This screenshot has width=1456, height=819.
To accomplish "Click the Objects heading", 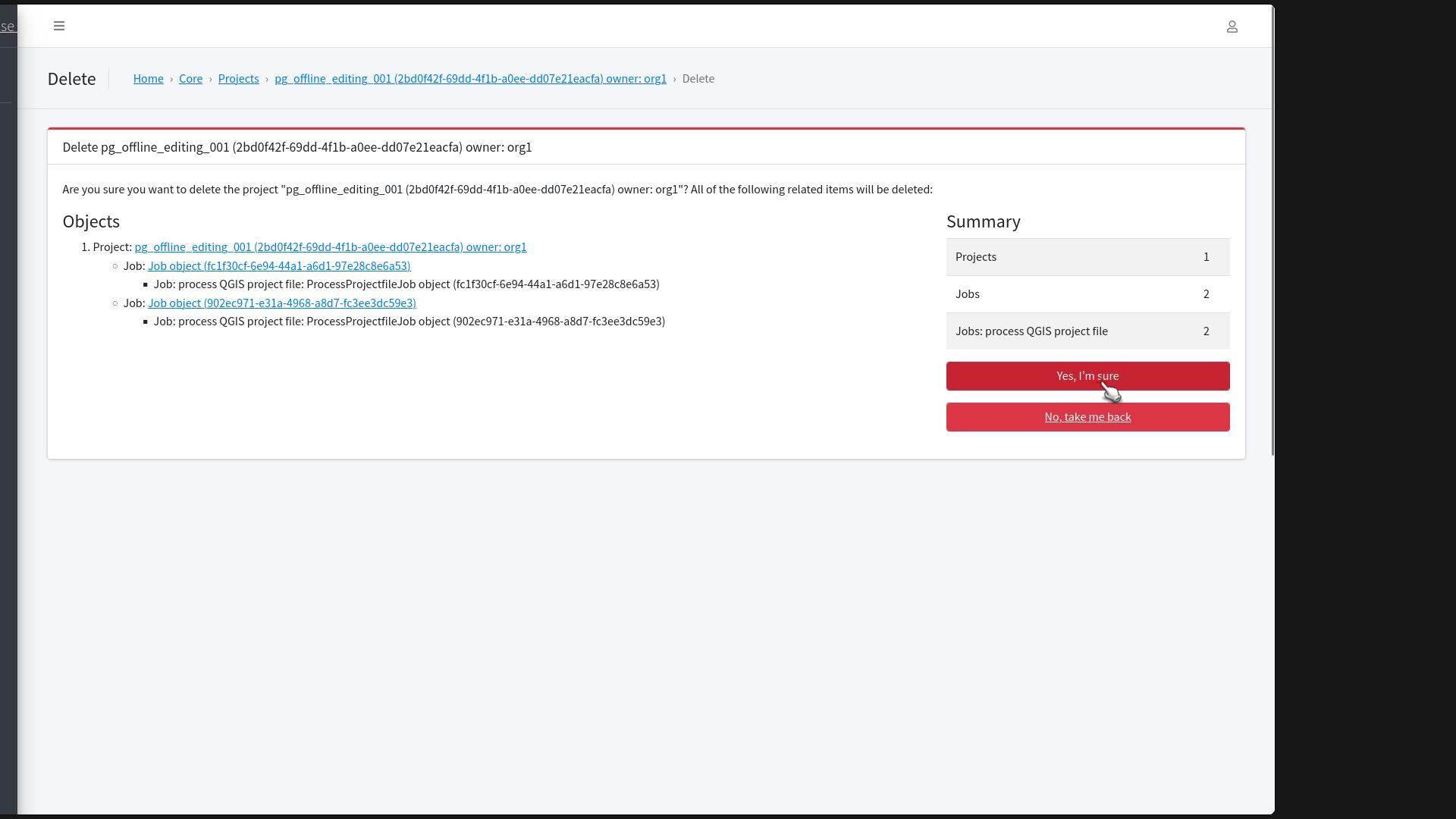I will [91, 221].
